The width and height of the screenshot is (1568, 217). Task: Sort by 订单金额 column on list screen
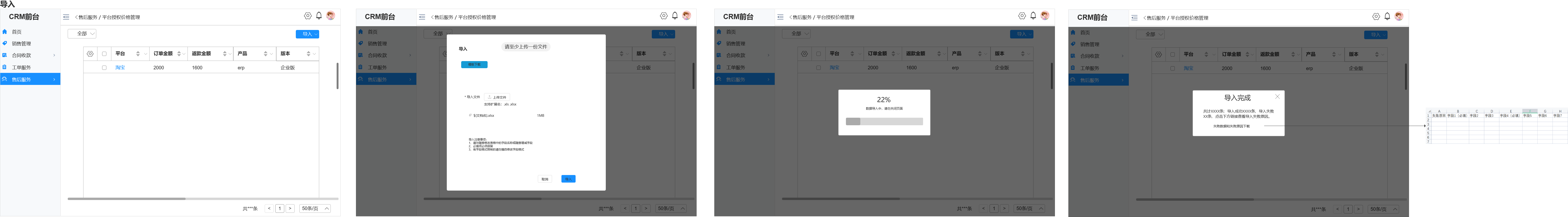(179, 54)
